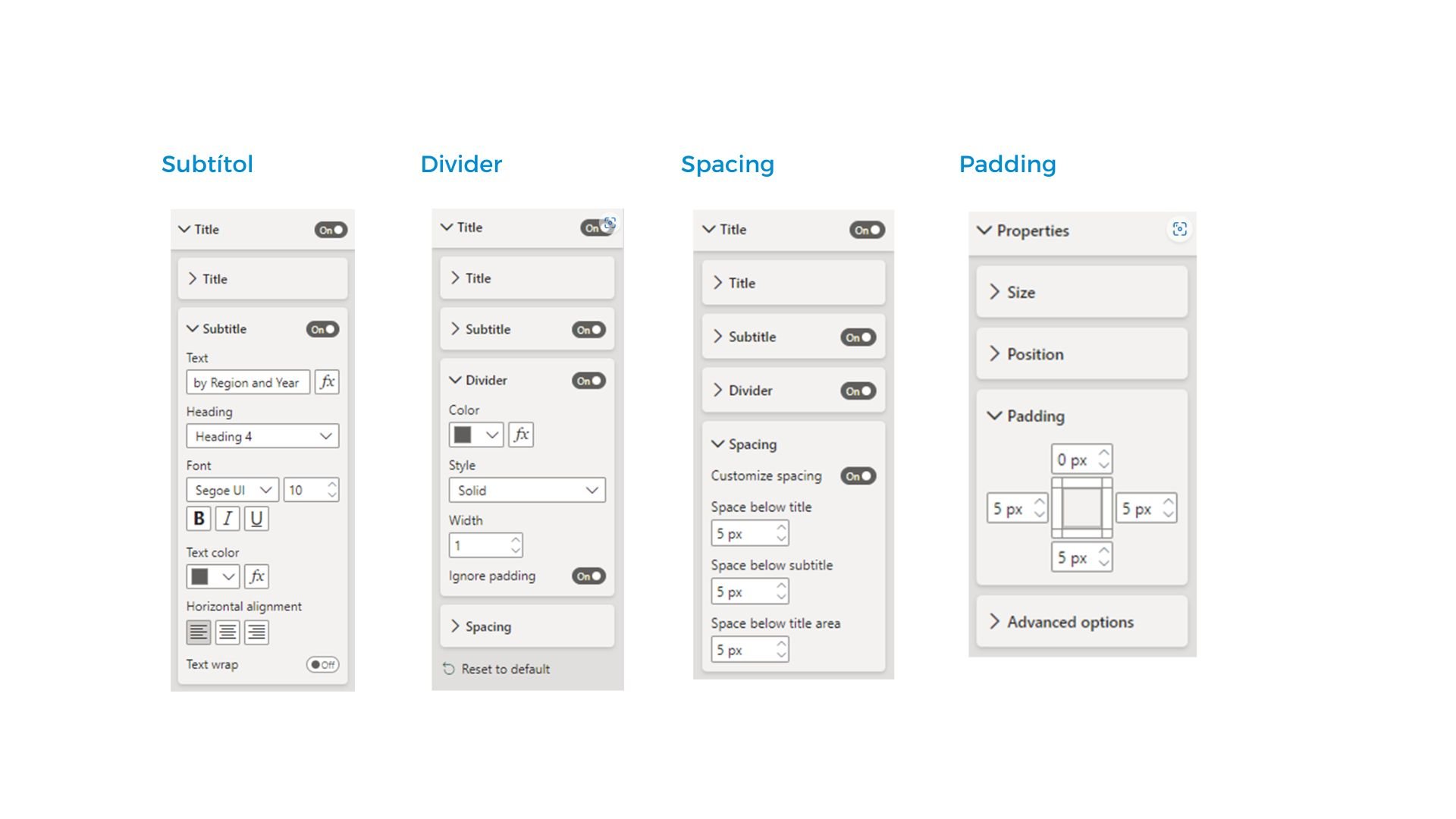
Task: Click Reset to default button
Action: 498,669
